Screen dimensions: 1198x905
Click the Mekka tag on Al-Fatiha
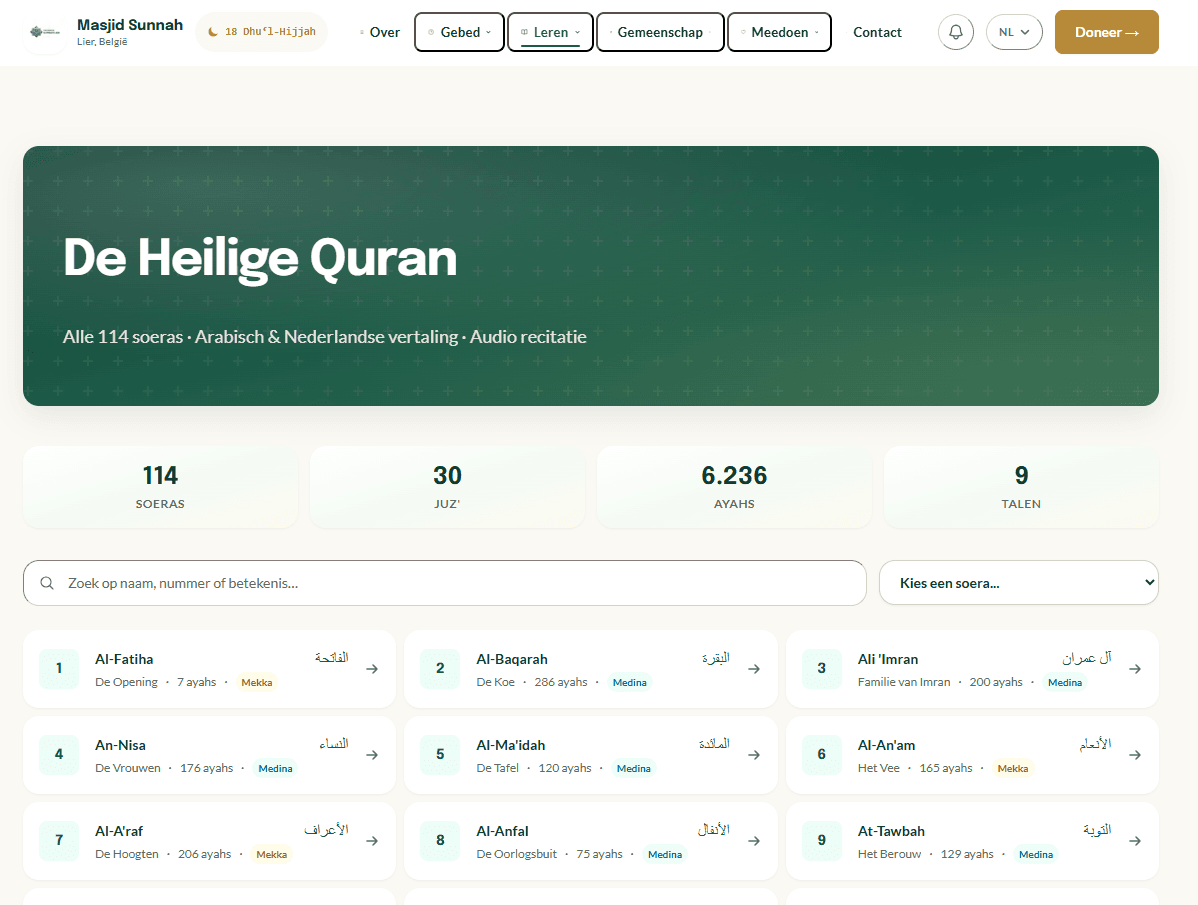(x=257, y=683)
